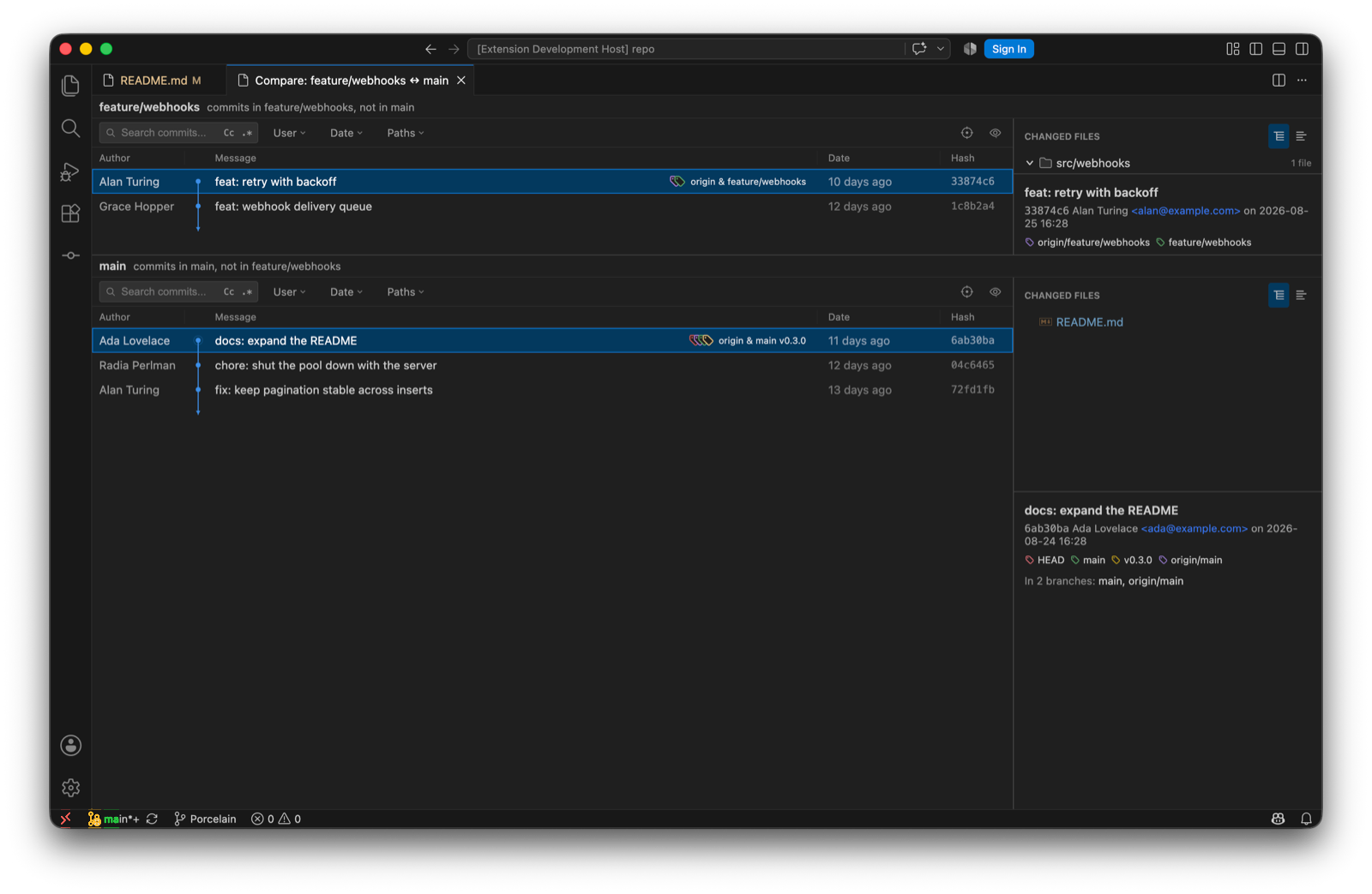Click the refs tag icons on expand README commit
Viewport: 1372px width, 894px height.
(701, 340)
